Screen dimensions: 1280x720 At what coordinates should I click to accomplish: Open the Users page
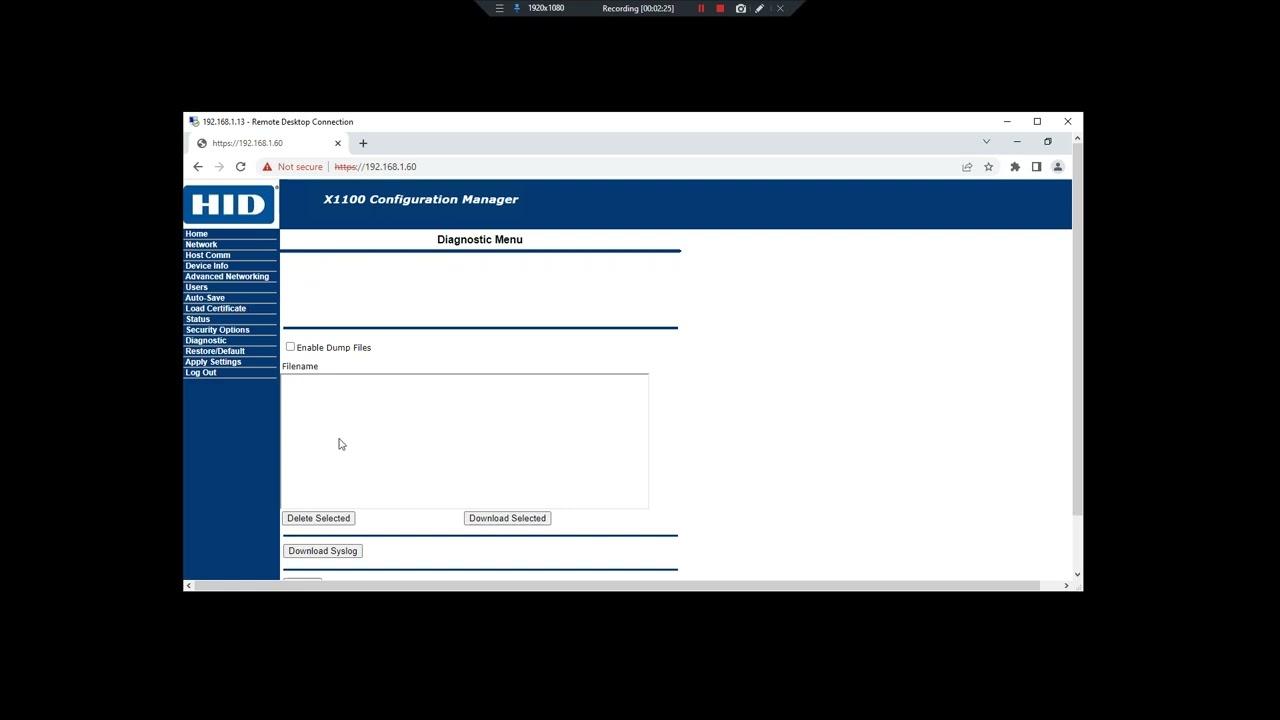pyautogui.click(x=196, y=287)
